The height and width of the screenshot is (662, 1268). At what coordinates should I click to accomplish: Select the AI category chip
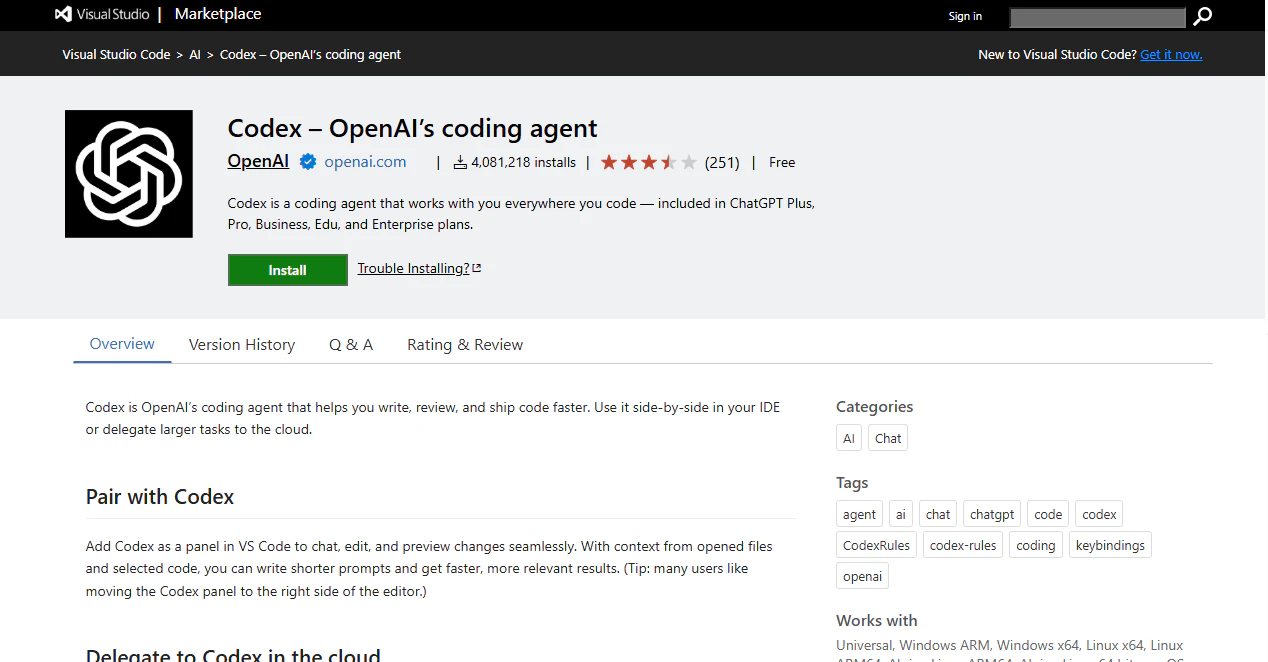(849, 438)
